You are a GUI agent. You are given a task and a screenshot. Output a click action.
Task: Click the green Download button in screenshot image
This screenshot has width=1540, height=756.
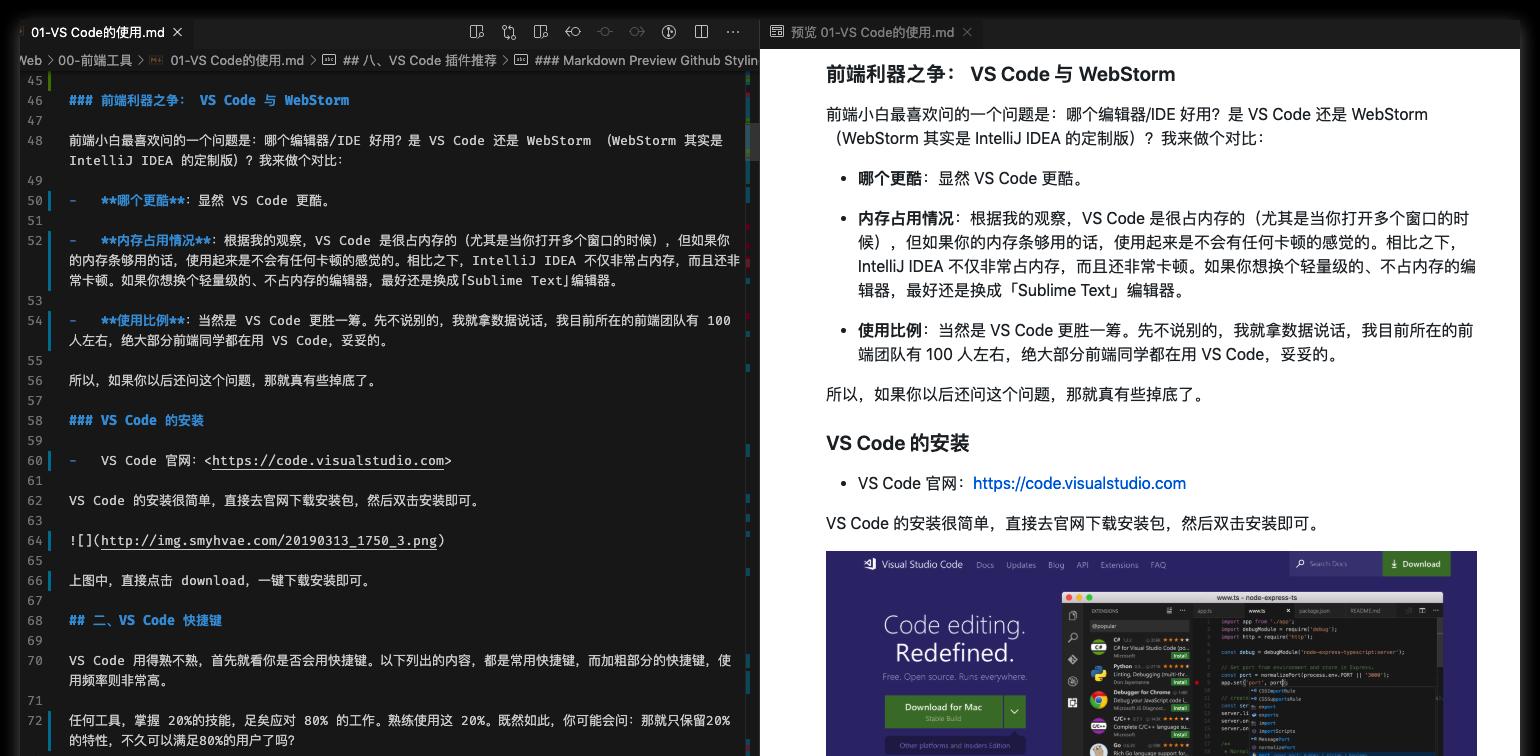pos(1416,564)
